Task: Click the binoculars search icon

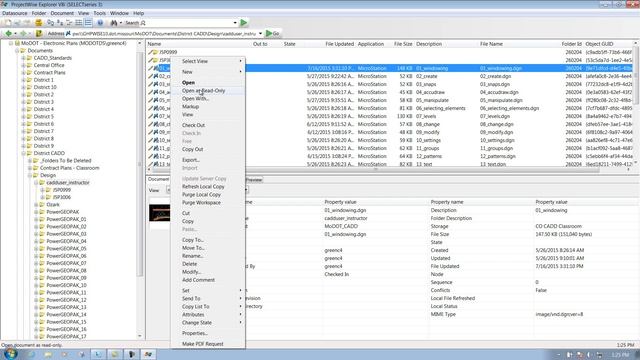Action: pyautogui.click(x=114, y=23)
